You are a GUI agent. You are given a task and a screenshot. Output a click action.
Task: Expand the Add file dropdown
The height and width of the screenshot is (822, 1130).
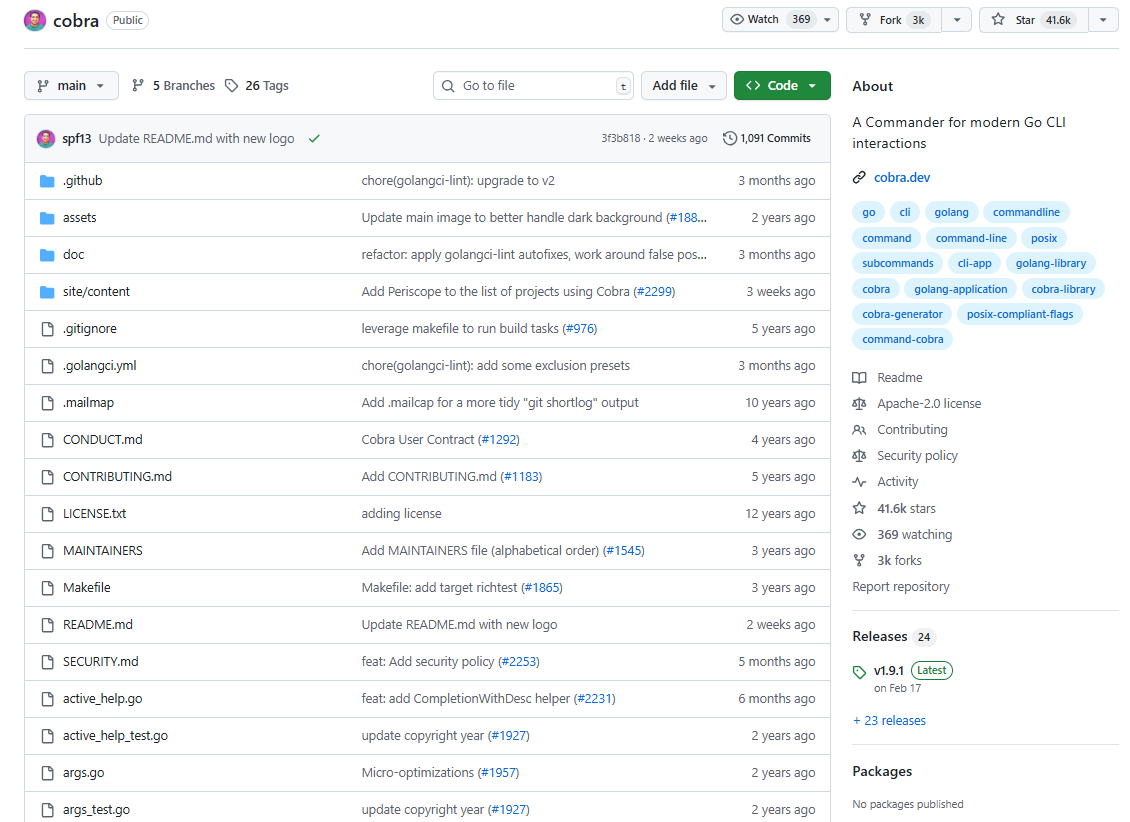point(683,86)
